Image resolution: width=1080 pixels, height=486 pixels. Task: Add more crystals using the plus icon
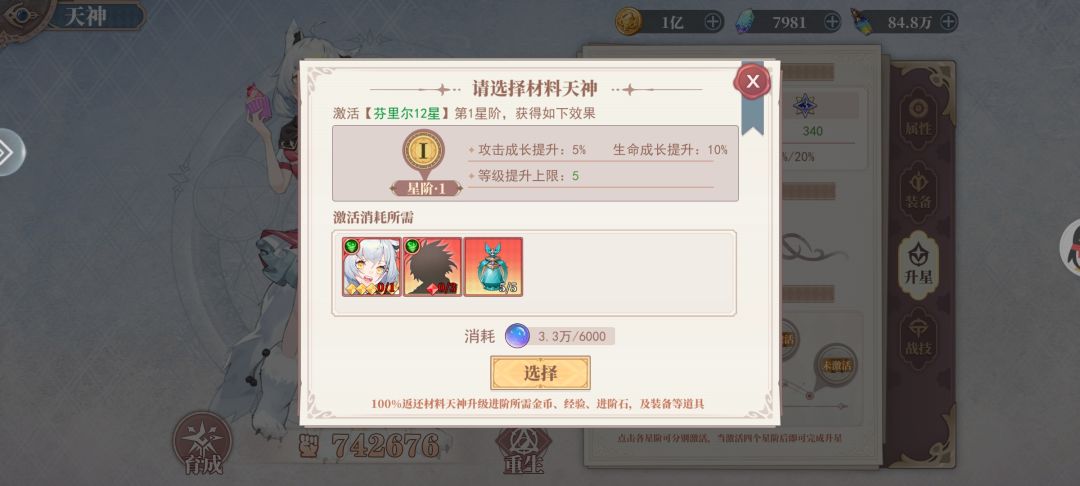832,22
